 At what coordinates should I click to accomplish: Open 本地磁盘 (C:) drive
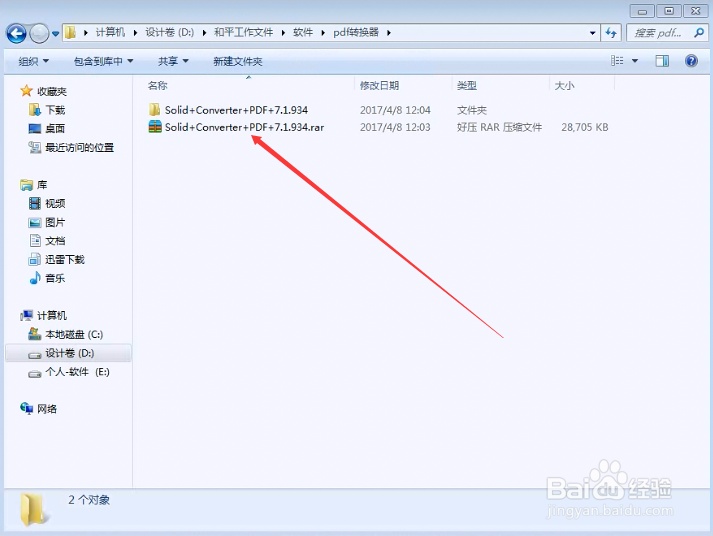[74, 335]
